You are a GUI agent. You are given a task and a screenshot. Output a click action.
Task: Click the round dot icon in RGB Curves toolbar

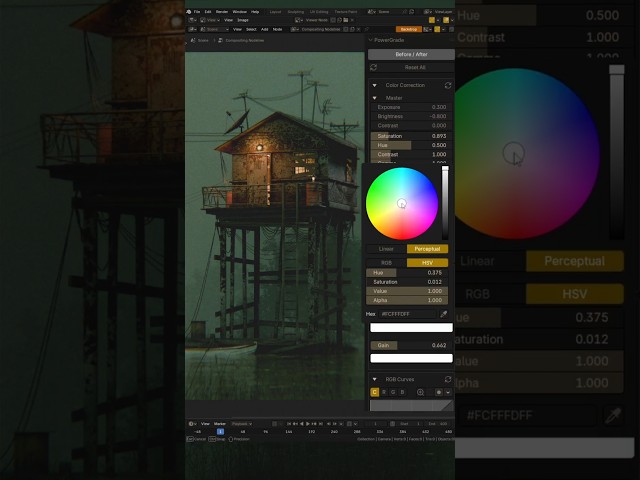[439, 392]
